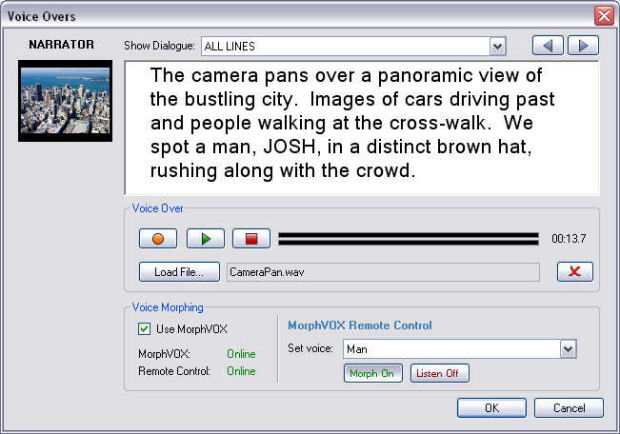Click the Man voice selection box
Screen dimensions: 620x434
click(x=450, y=349)
